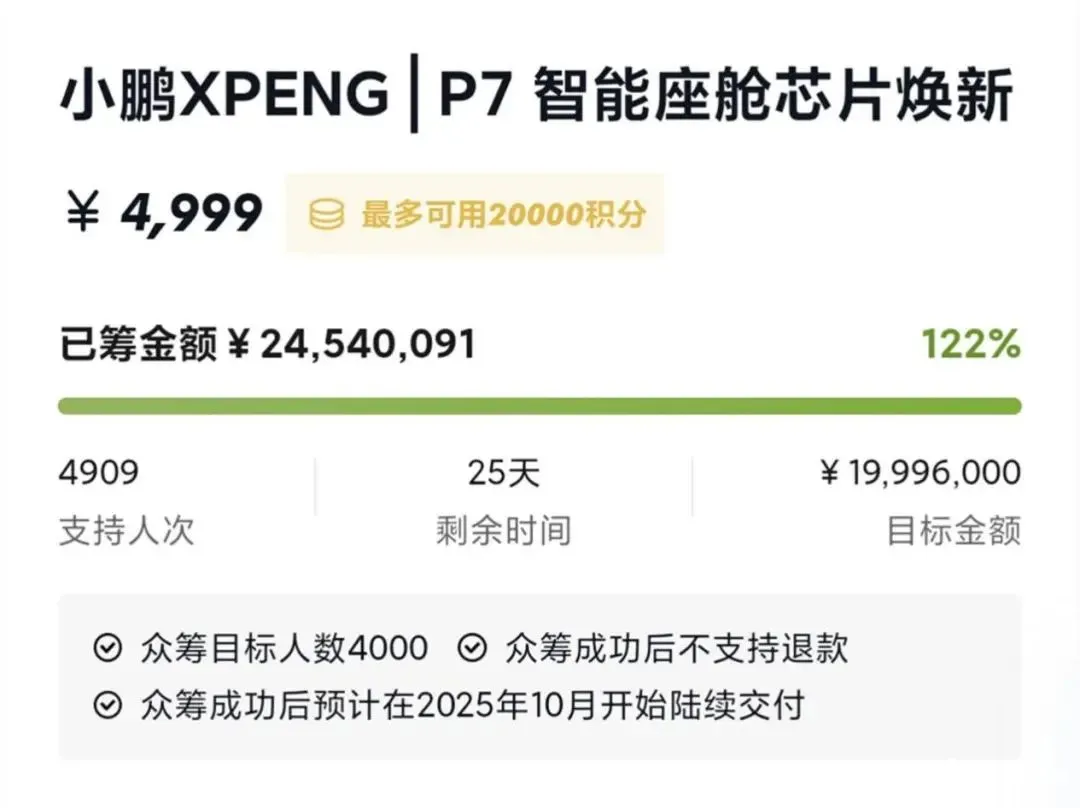Click the check icon beside 众筹成功后不支持退款
The image size is (1080, 808).
point(471,649)
